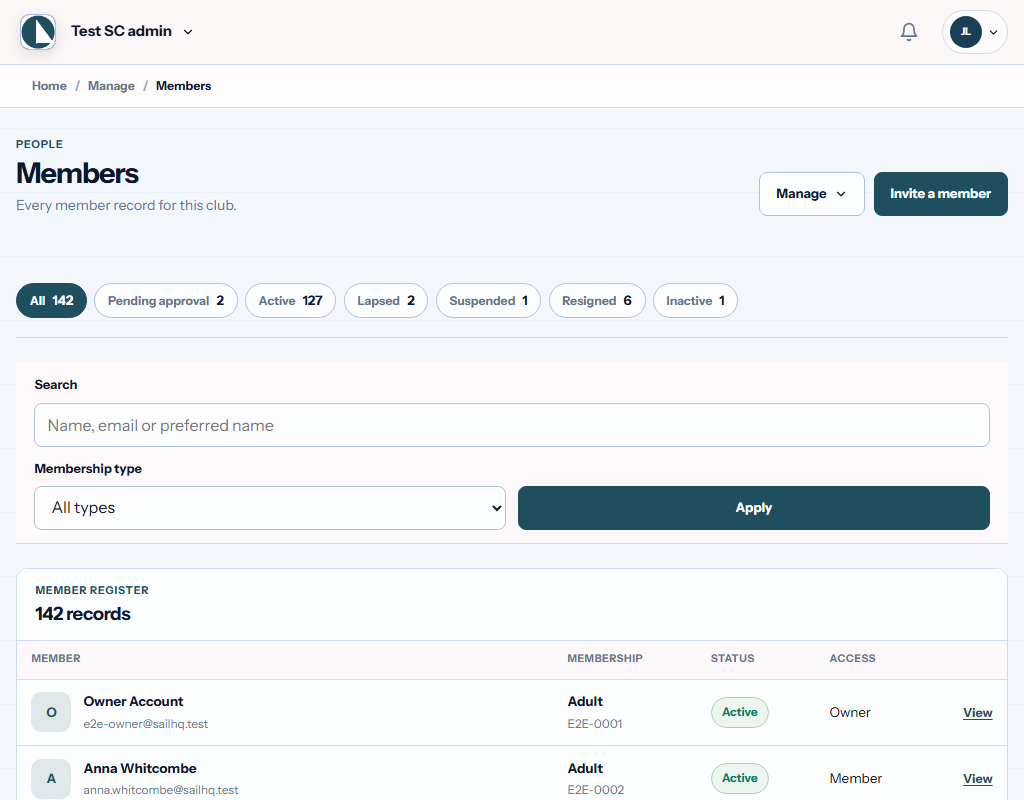The image size is (1024, 800).
Task: Focus the name or email search field
Action: tap(512, 425)
